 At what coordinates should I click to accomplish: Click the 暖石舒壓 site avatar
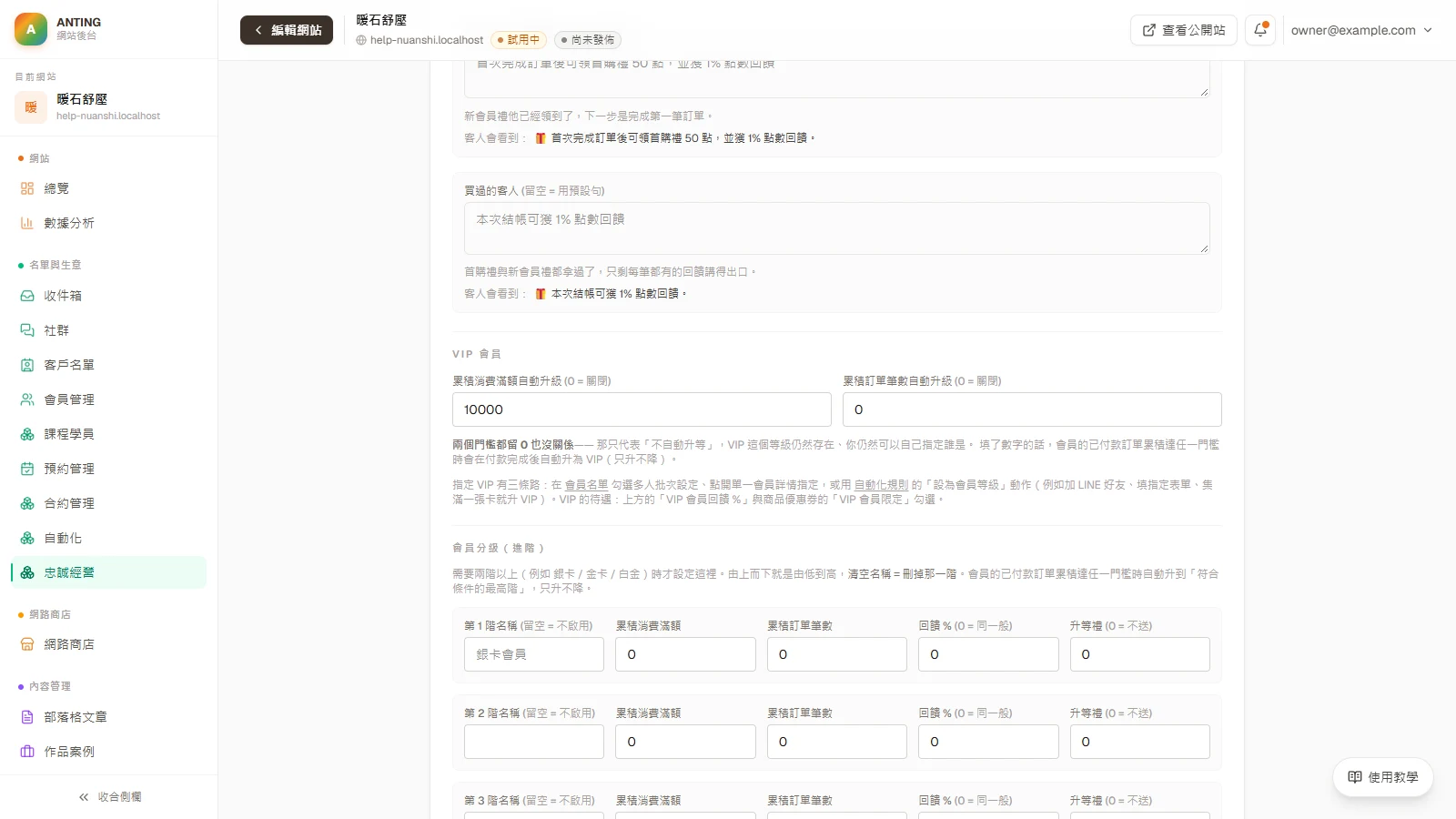coord(31,107)
